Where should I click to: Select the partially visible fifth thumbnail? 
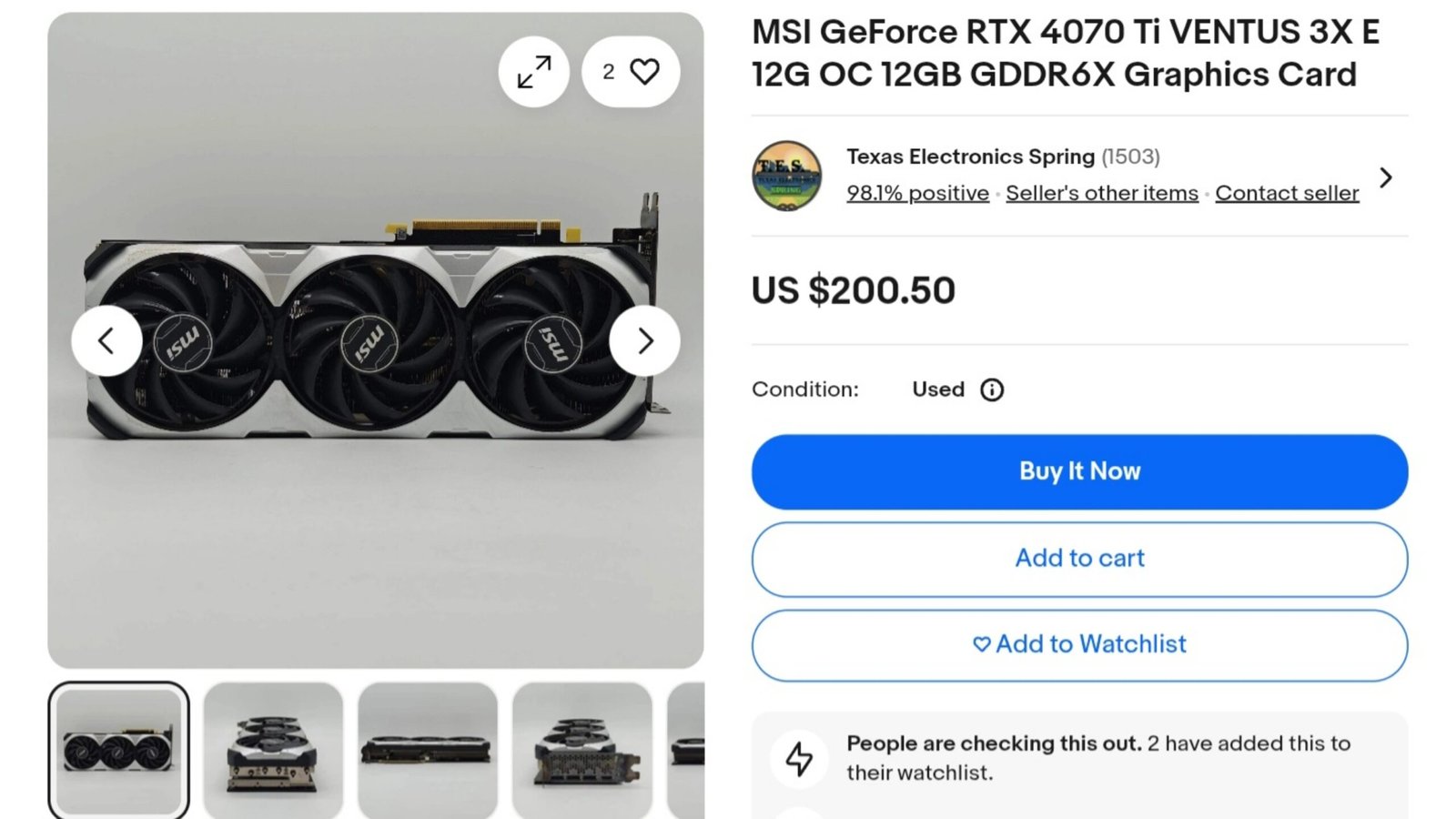coord(686,751)
